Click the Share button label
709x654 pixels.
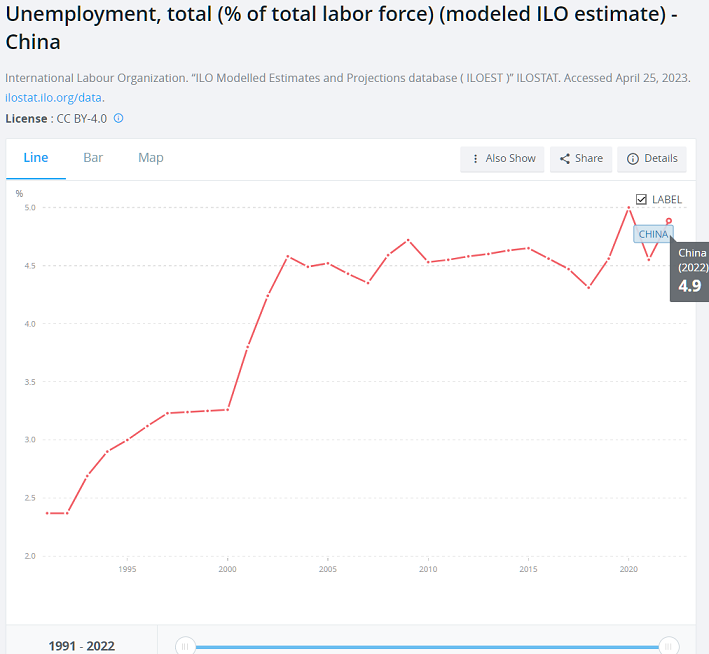[589, 159]
